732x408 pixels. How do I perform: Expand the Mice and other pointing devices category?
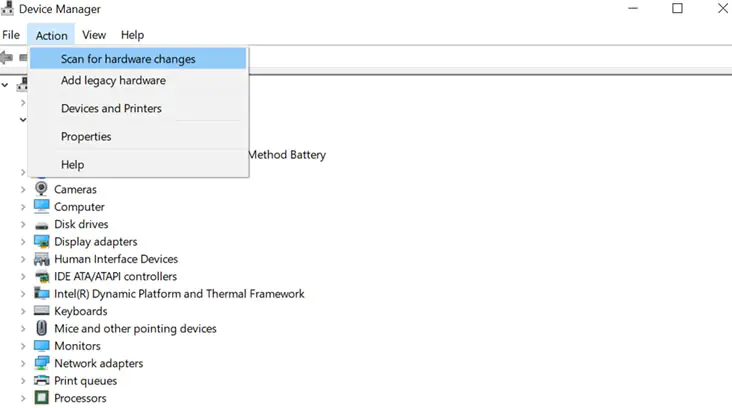(x=22, y=329)
